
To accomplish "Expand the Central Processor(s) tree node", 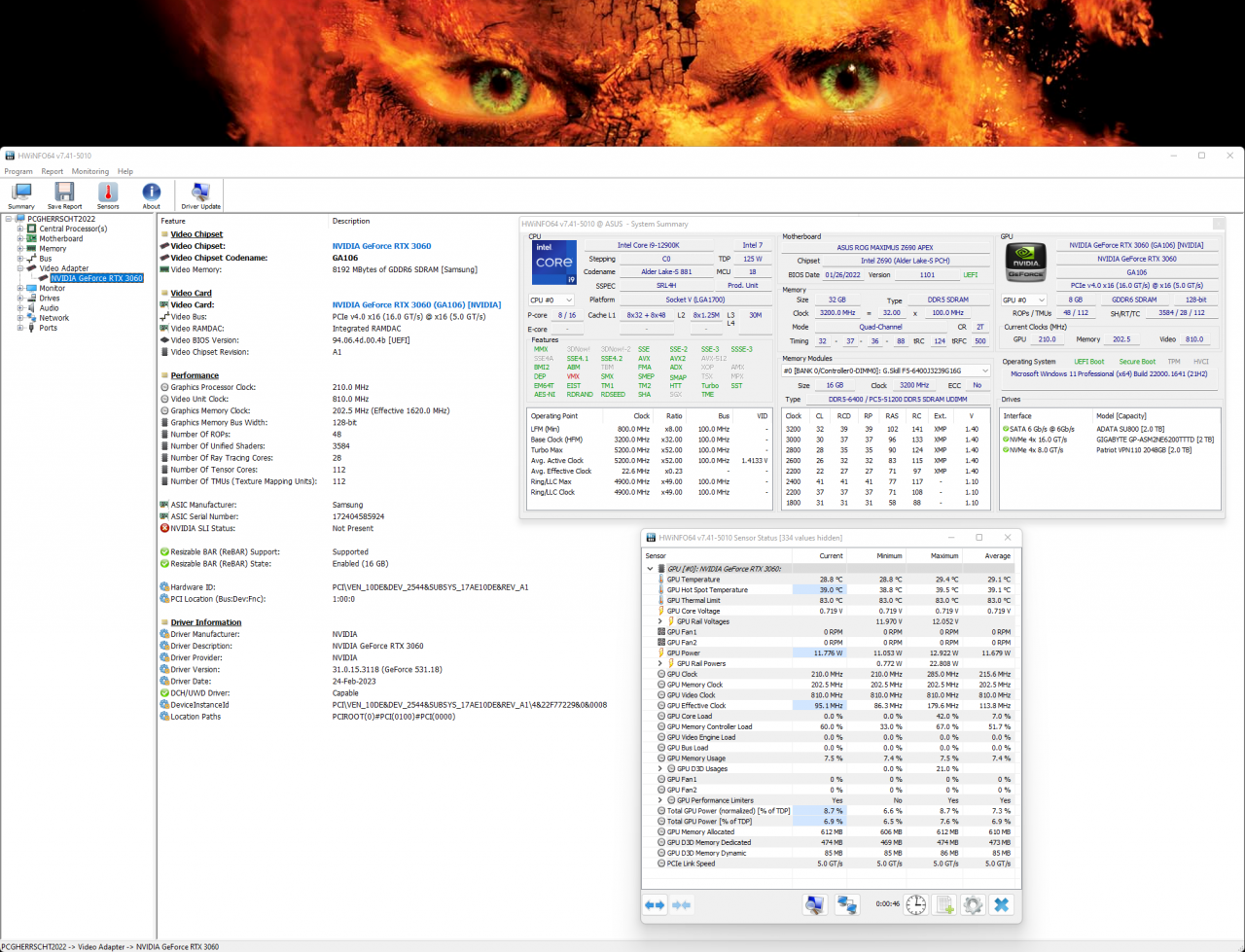I will pos(19,229).
